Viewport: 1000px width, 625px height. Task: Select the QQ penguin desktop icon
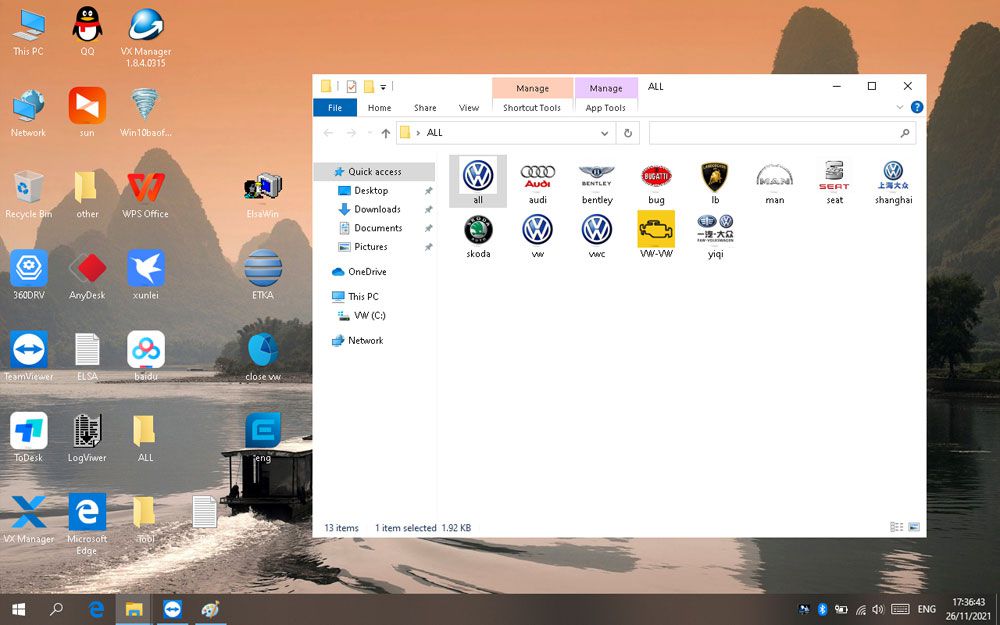[87, 31]
